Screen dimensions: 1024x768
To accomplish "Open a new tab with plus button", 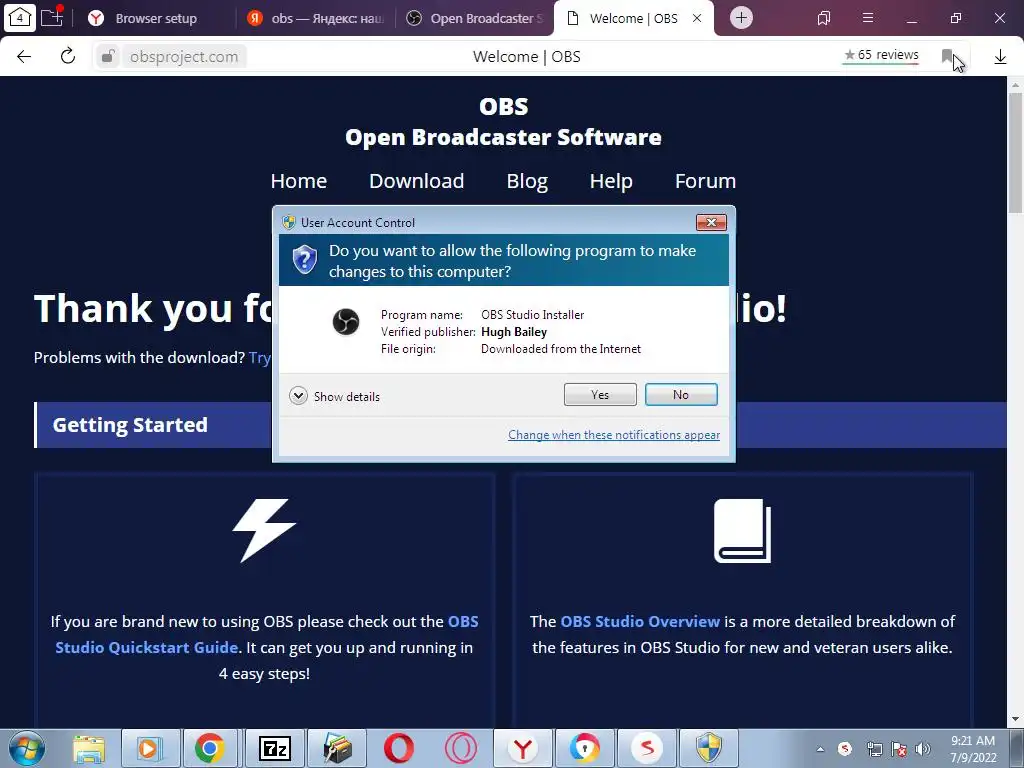I will click(x=741, y=18).
